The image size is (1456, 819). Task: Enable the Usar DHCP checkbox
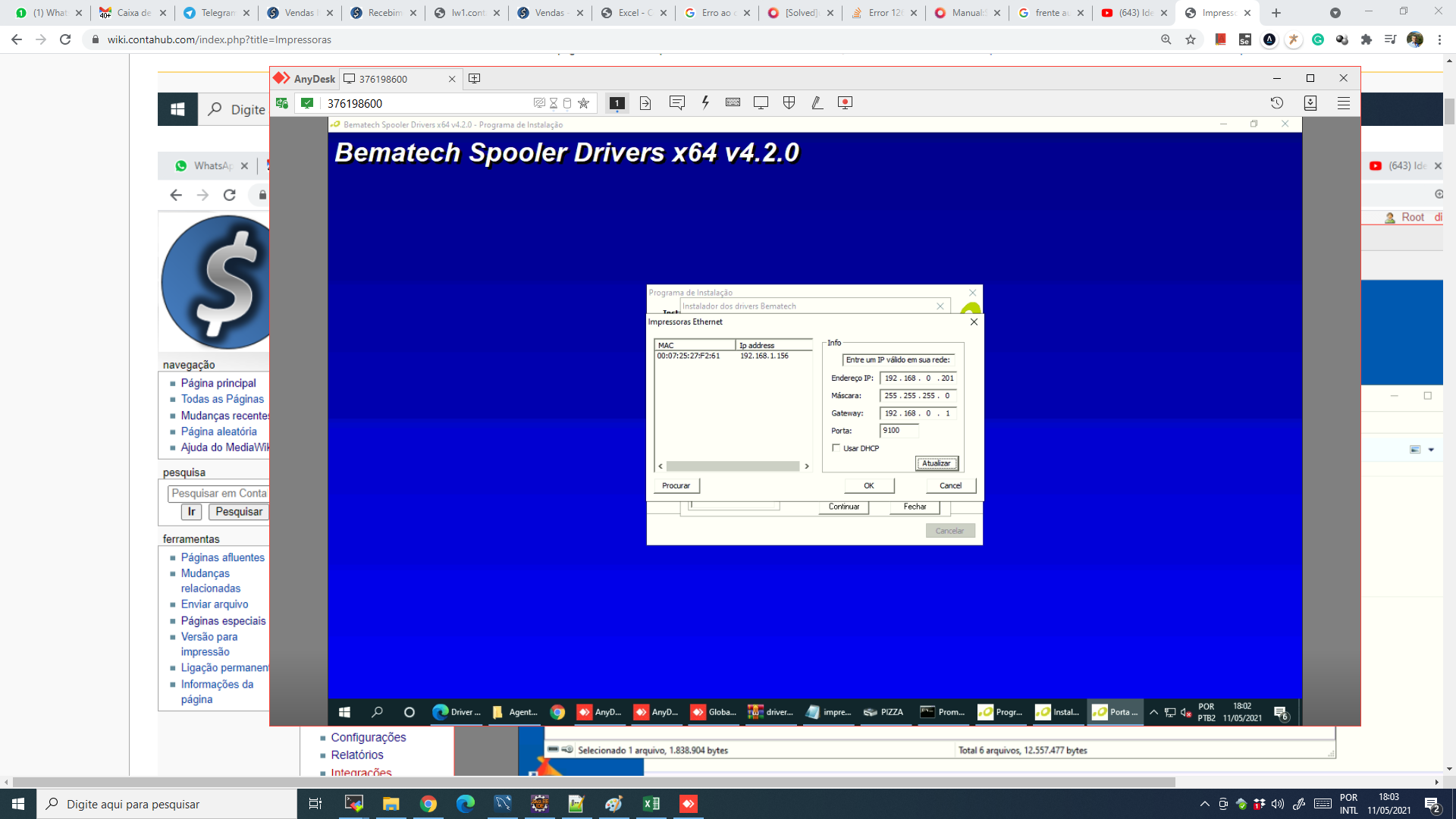point(836,448)
